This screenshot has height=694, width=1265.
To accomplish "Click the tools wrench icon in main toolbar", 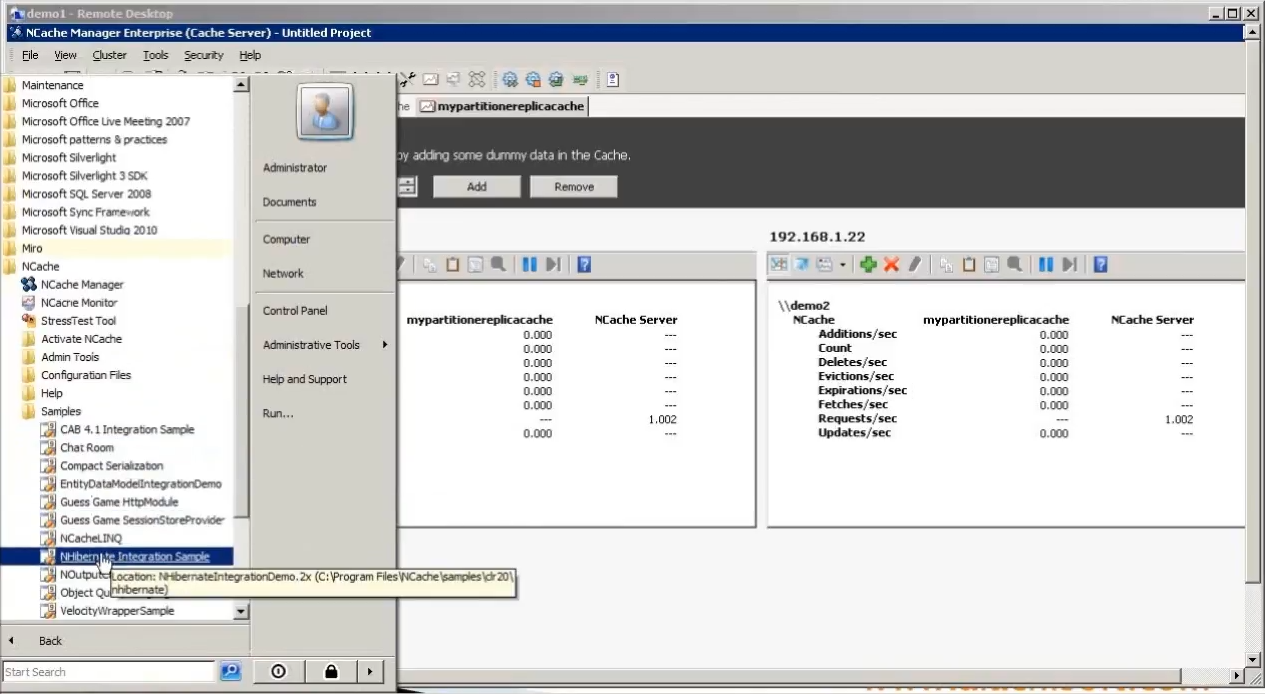I will pyautogui.click(x=408, y=79).
